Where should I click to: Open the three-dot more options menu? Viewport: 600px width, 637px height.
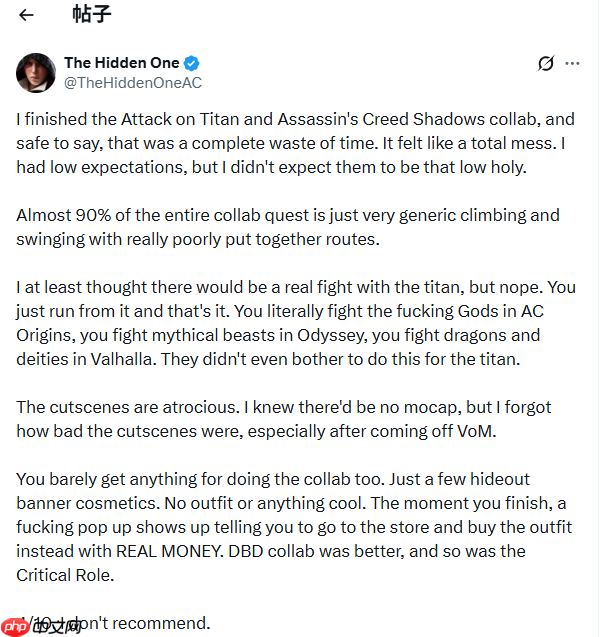[x=572, y=64]
